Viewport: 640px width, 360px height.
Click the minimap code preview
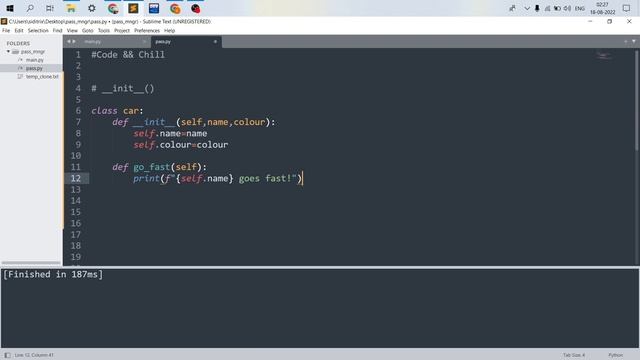pos(604,55)
